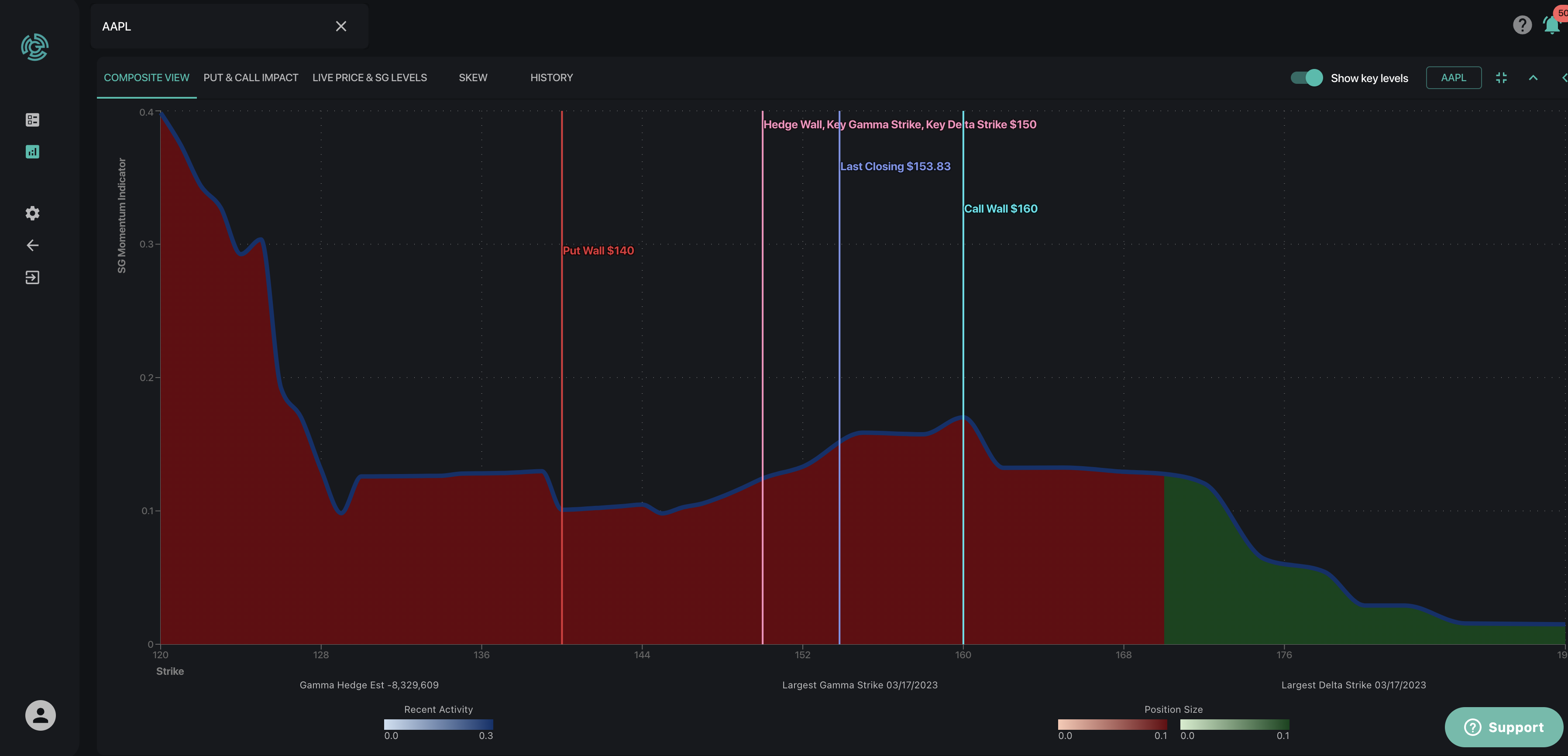Click the green Position Size gradient legend
The width and height of the screenshot is (1568, 756).
click(x=1234, y=724)
